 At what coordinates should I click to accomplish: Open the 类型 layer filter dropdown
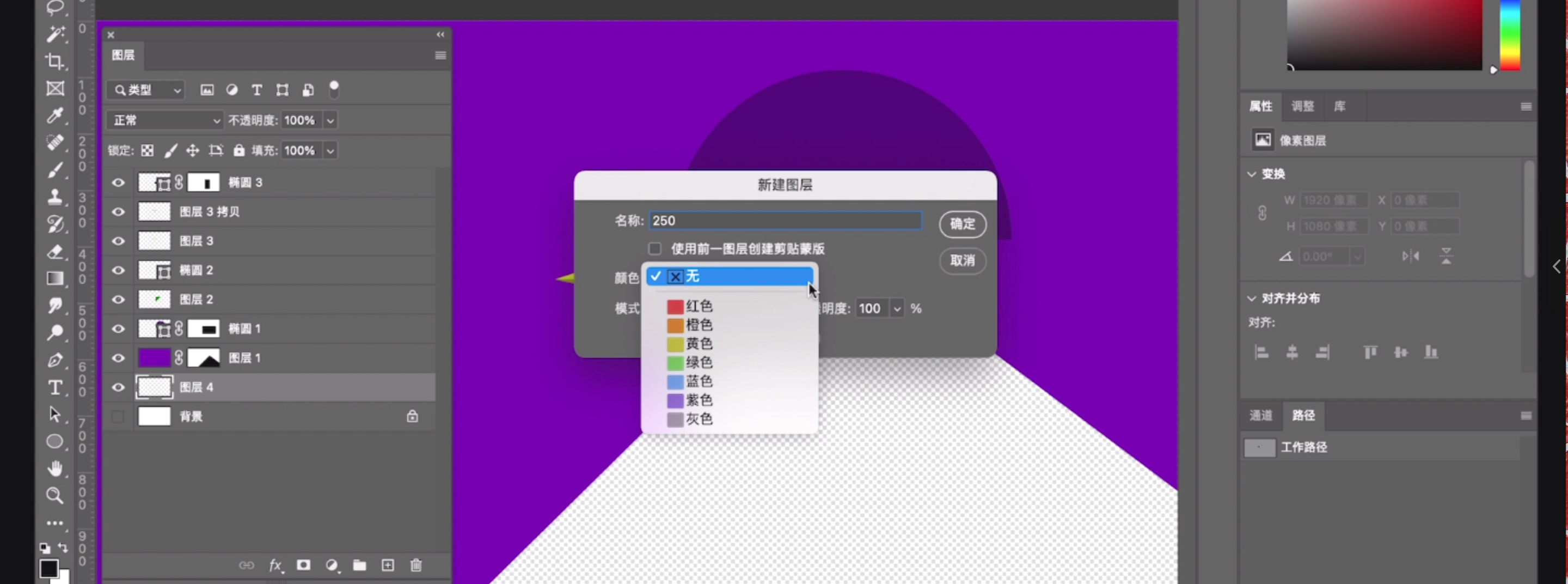click(x=146, y=90)
